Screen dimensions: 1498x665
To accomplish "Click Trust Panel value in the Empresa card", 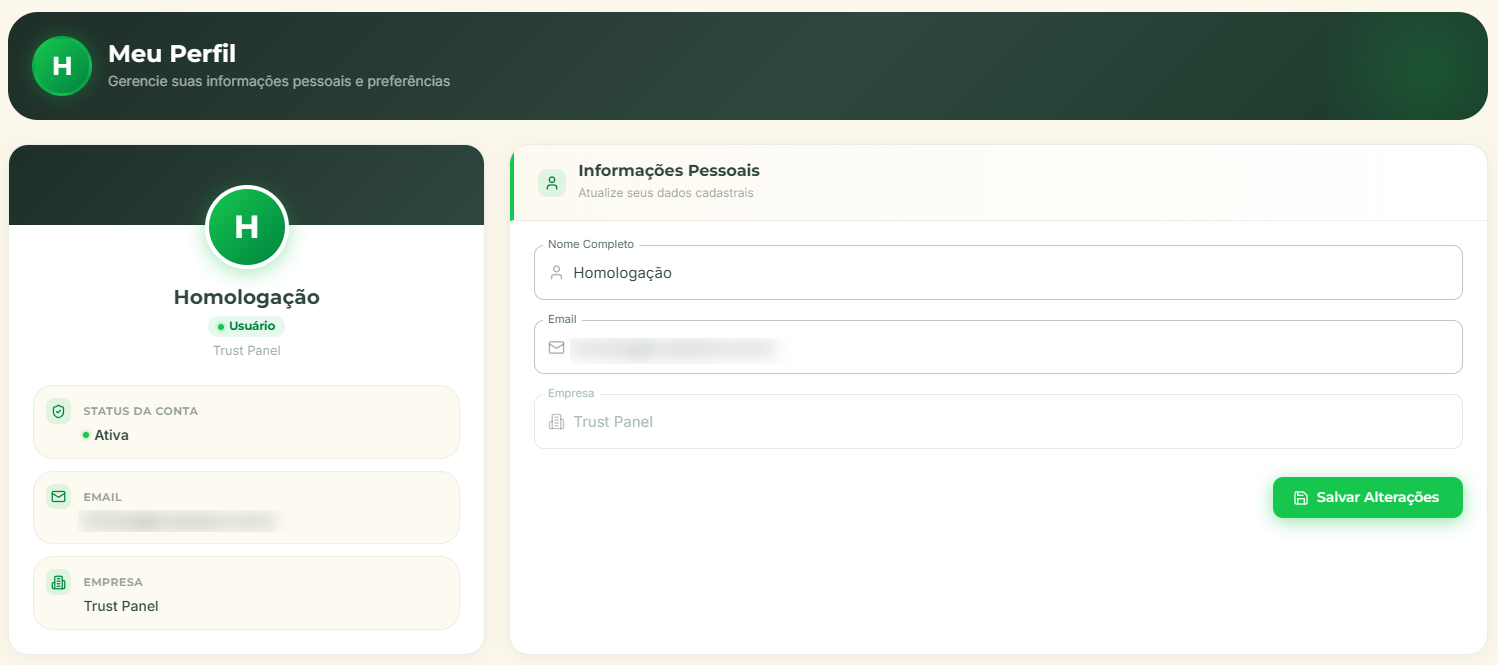I will click(x=121, y=606).
